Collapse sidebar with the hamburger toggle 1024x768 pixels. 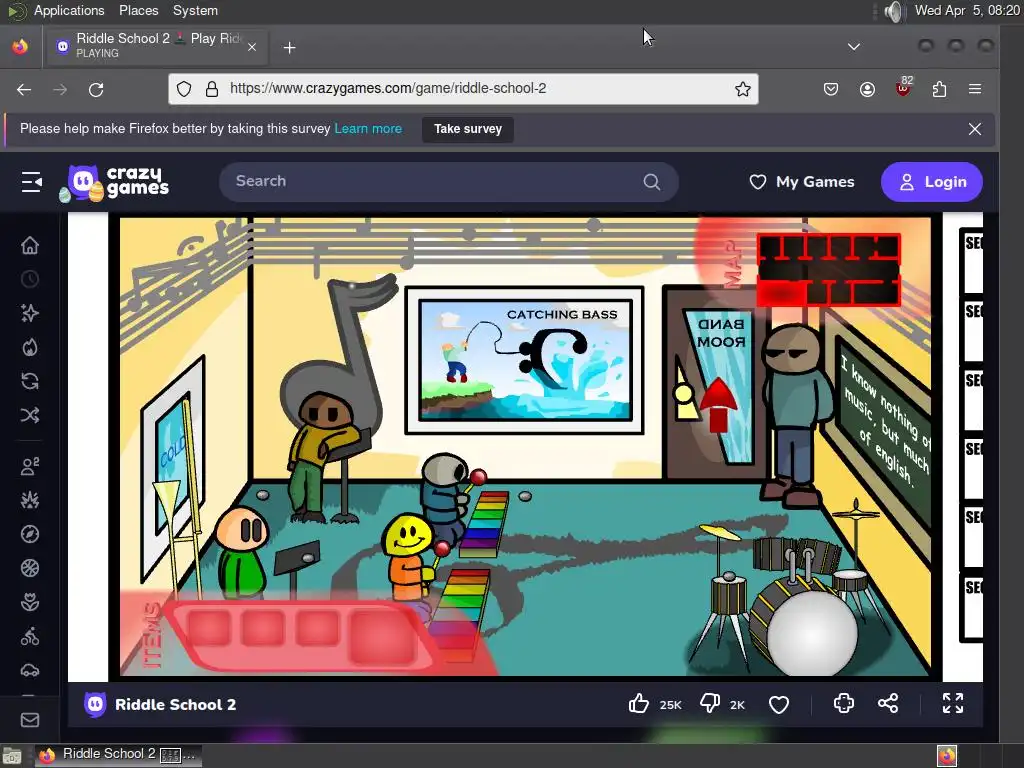click(x=31, y=182)
